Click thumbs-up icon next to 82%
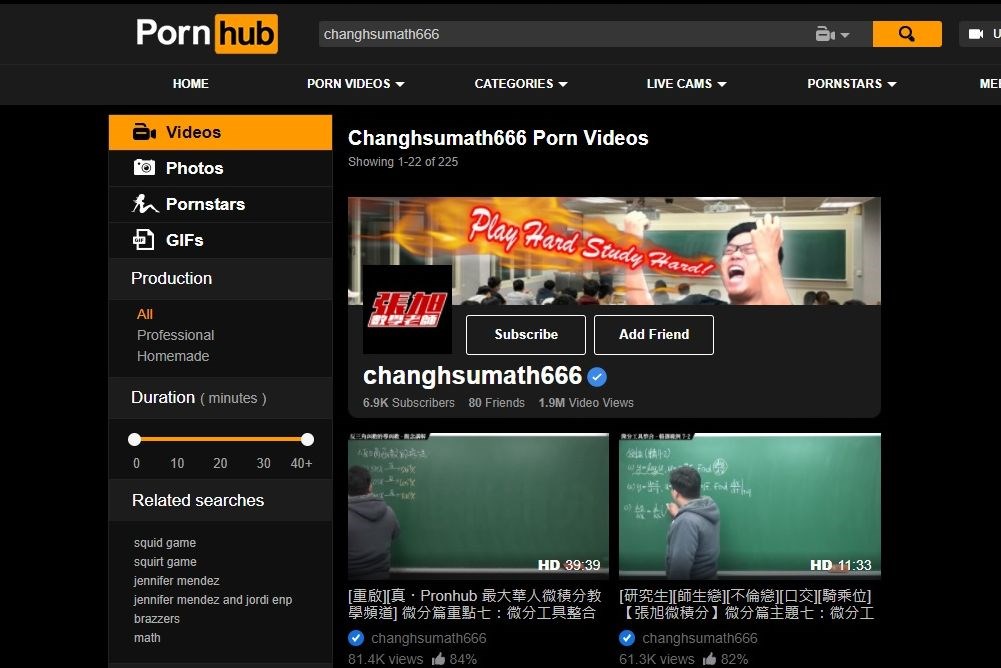This screenshot has height=668, width=1001. (709, 659)
